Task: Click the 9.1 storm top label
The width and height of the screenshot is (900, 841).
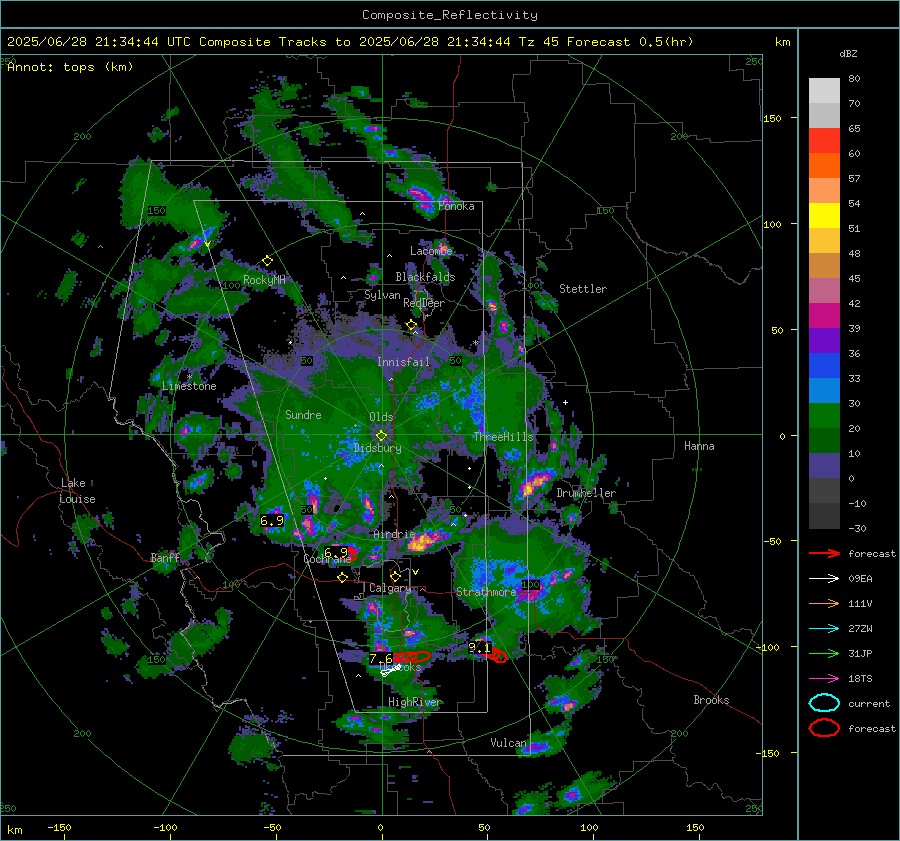Action: point(479,648)
